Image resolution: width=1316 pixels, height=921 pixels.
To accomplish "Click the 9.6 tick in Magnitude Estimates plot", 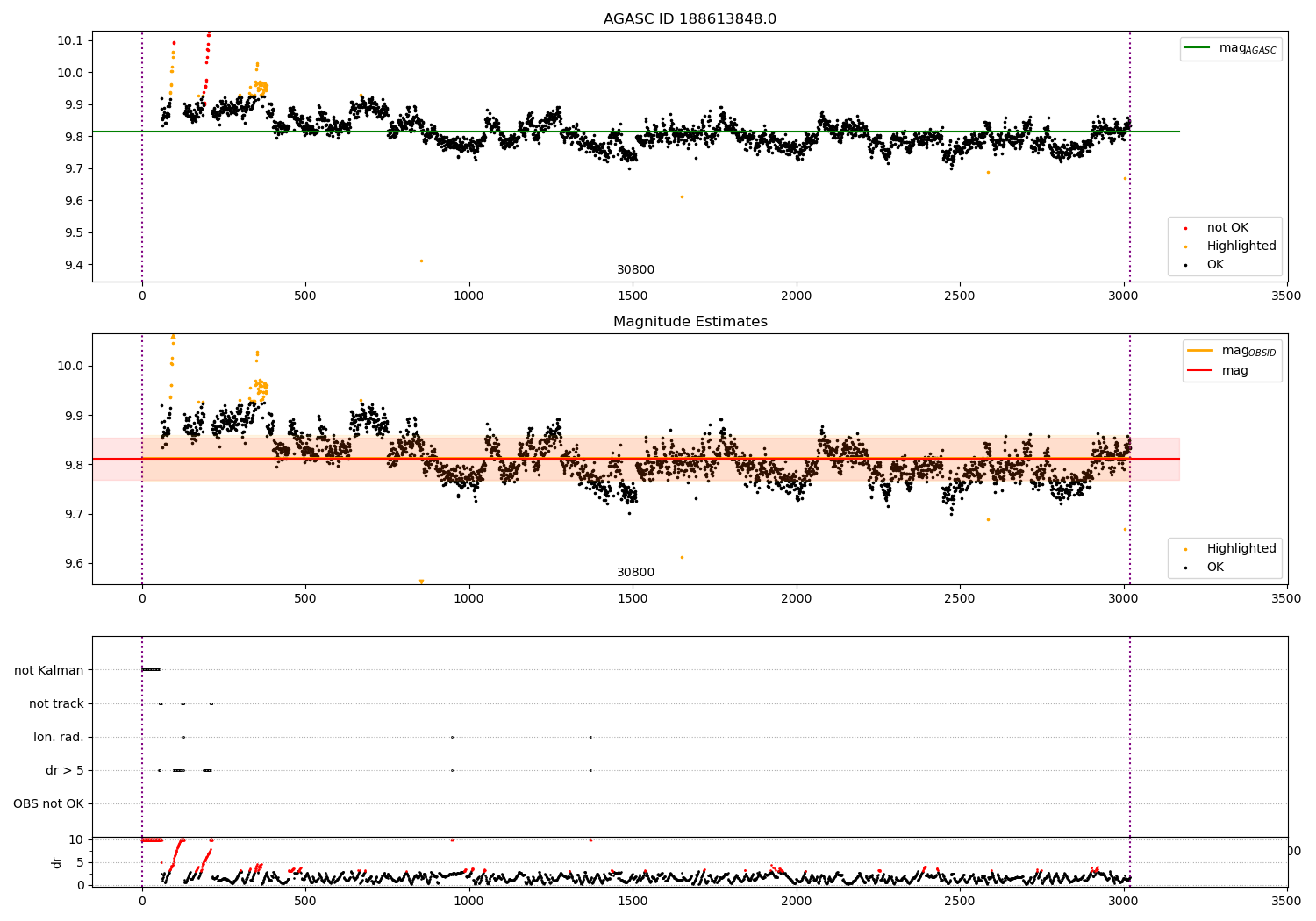I will (x=74, y=563).
